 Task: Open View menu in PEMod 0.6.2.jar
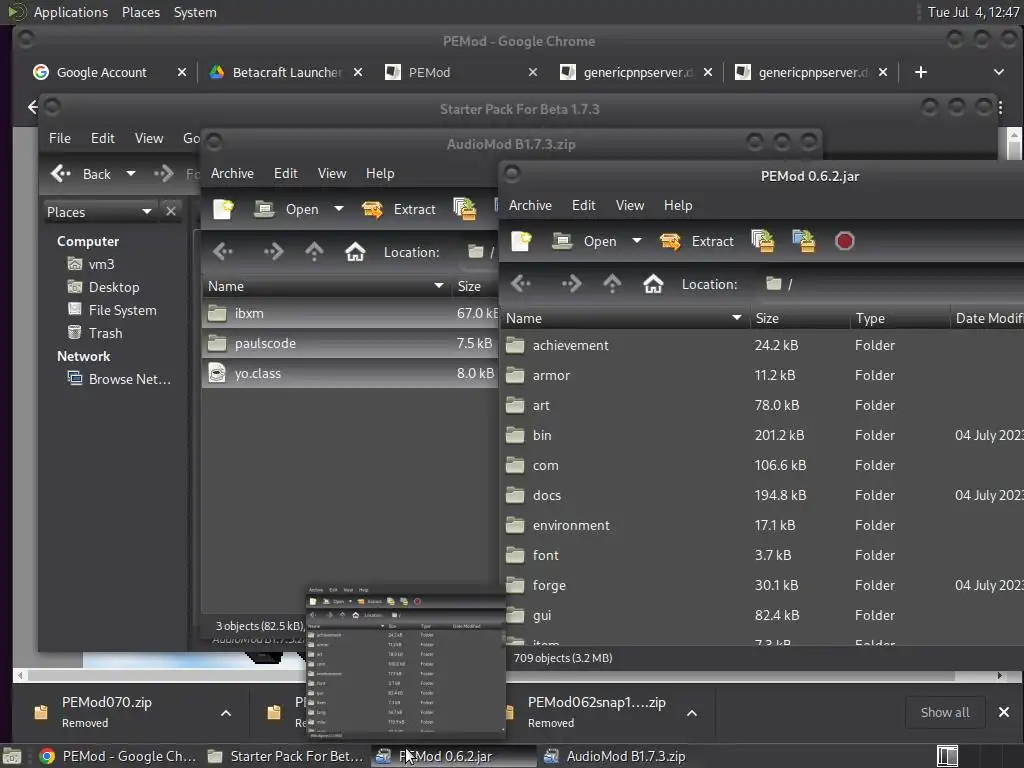(630, 205)
